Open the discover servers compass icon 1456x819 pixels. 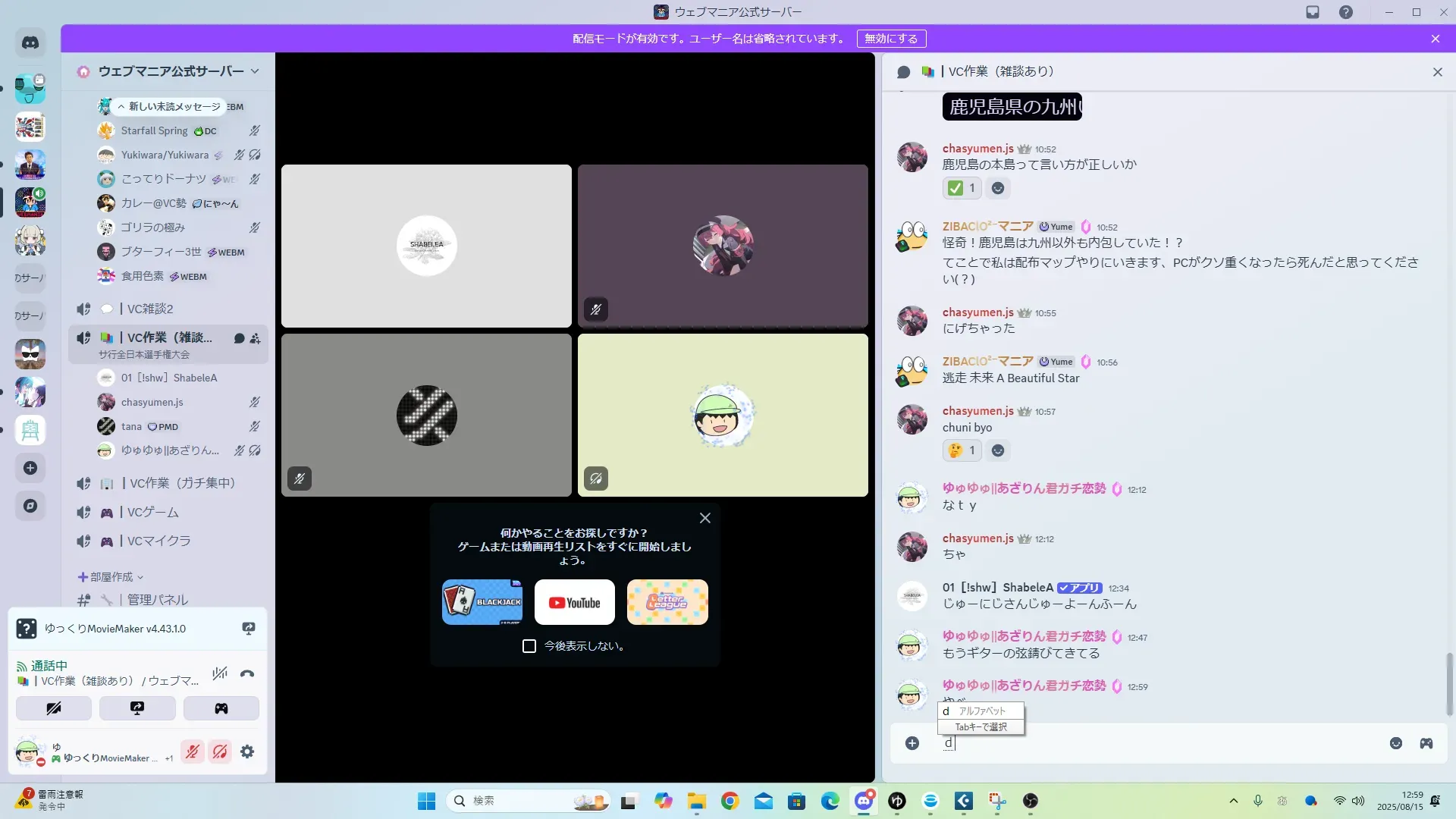(x=30, y=506)
